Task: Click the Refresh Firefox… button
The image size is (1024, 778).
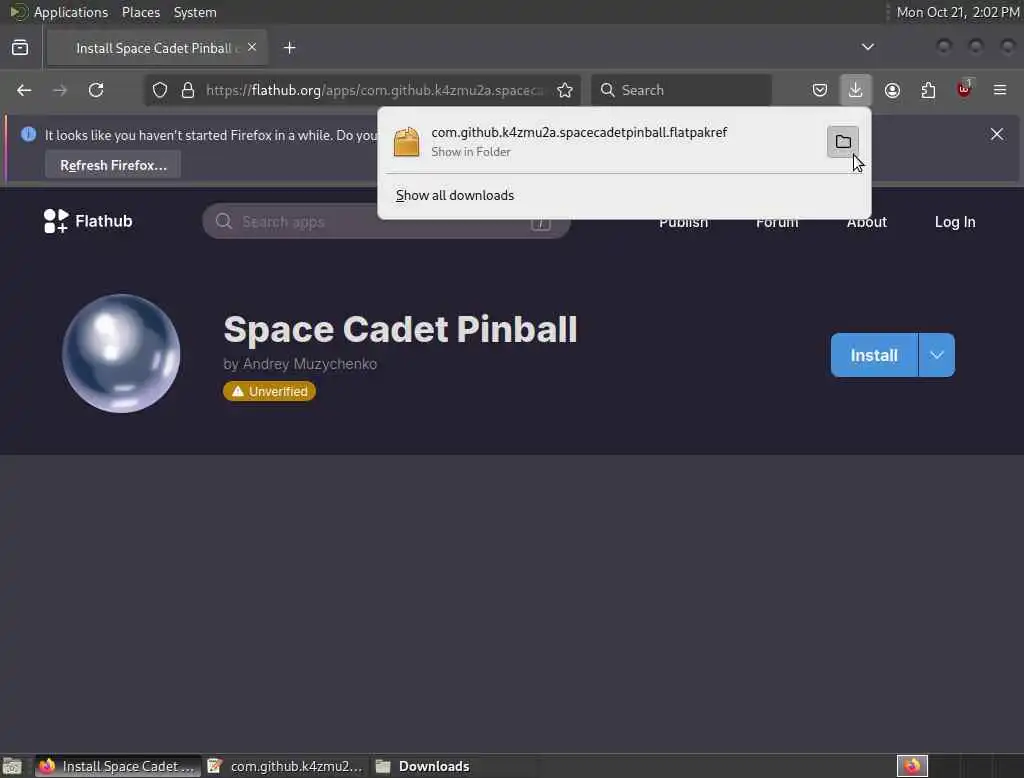Action: point(113,165)
